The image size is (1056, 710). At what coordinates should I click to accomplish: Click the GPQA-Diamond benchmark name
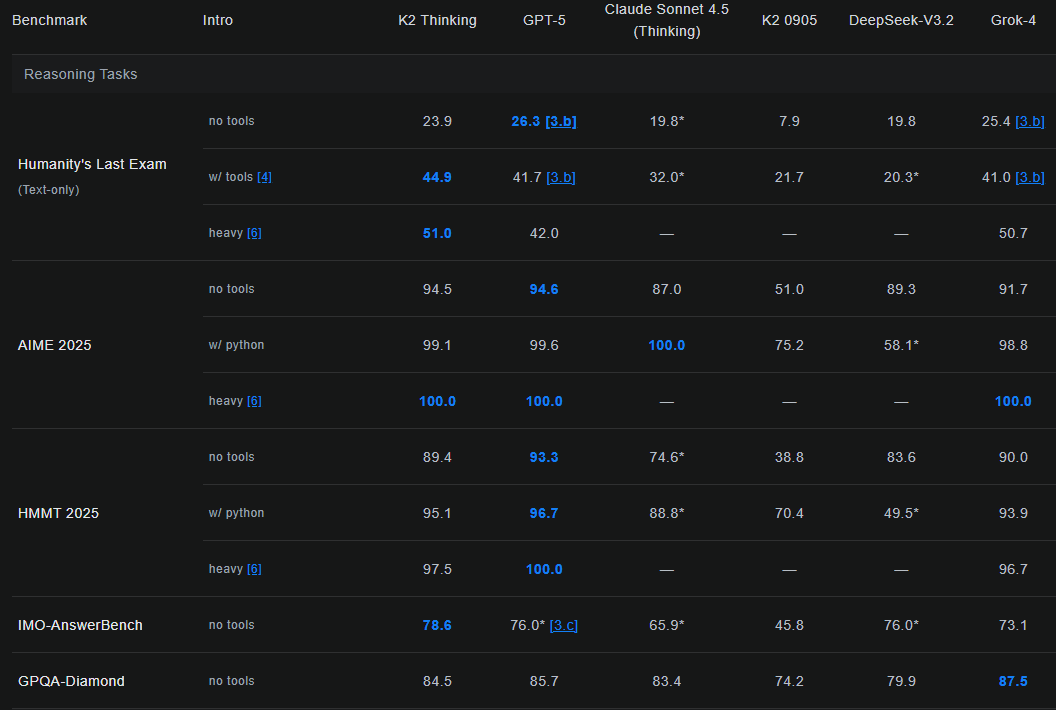point(71,681)
